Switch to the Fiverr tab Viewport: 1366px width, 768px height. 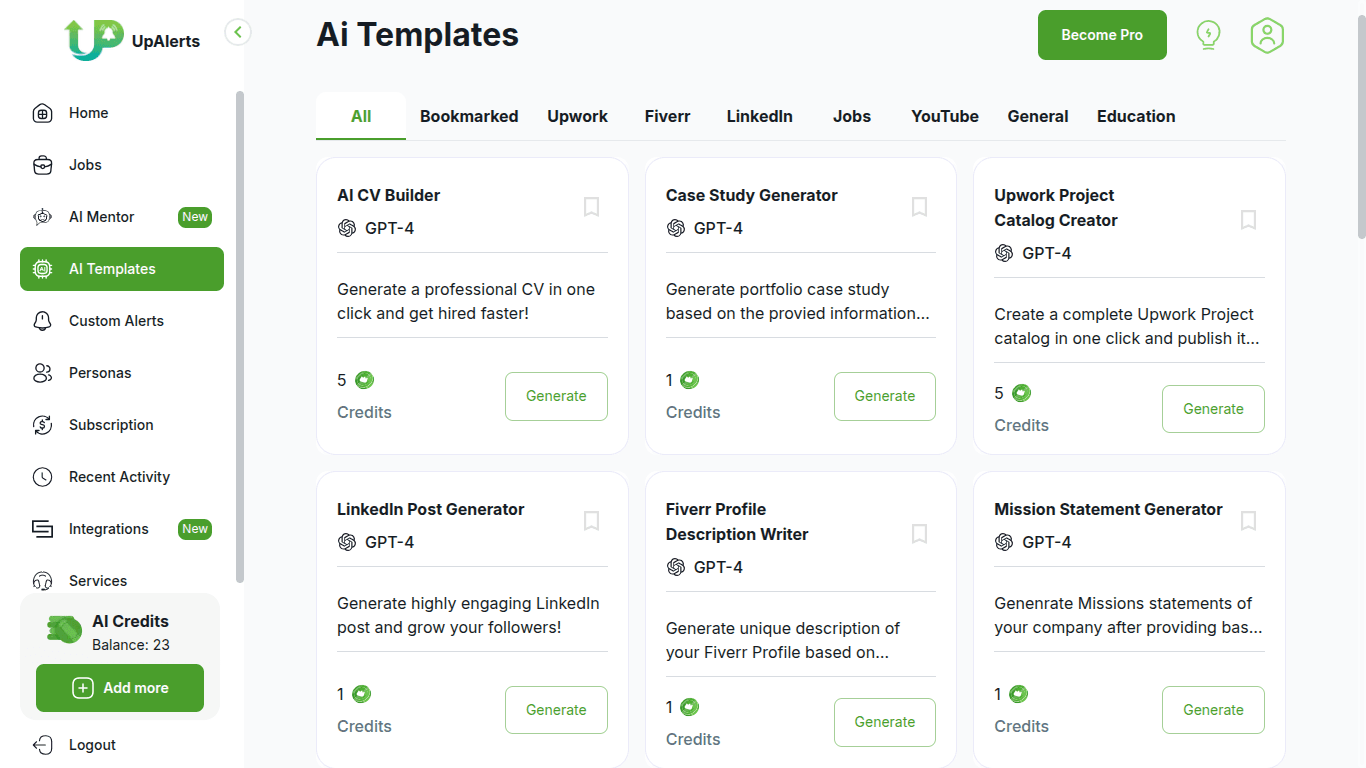[x=667, y=116]
